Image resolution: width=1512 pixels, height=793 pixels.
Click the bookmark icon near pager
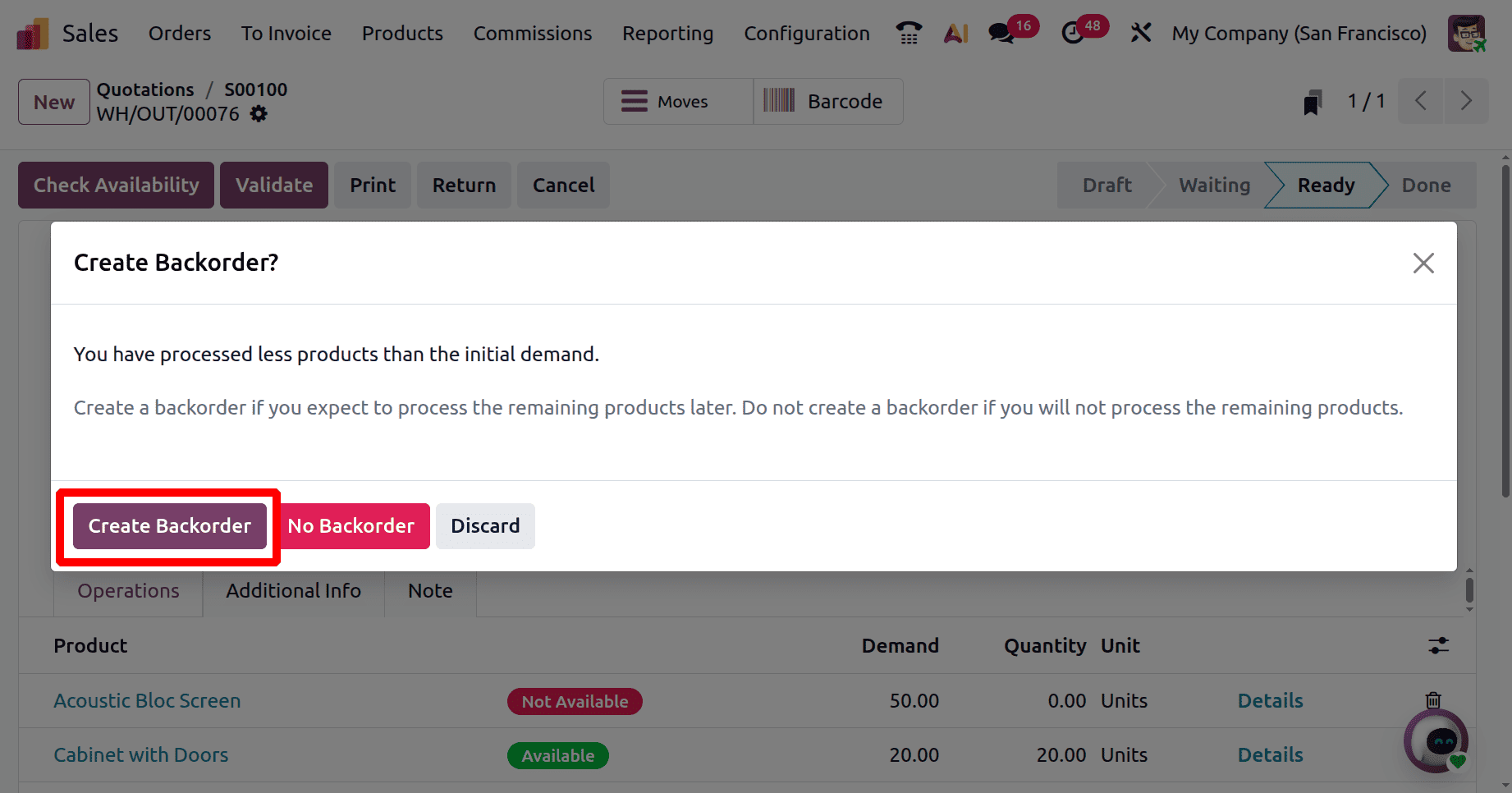coord(1312,103)
